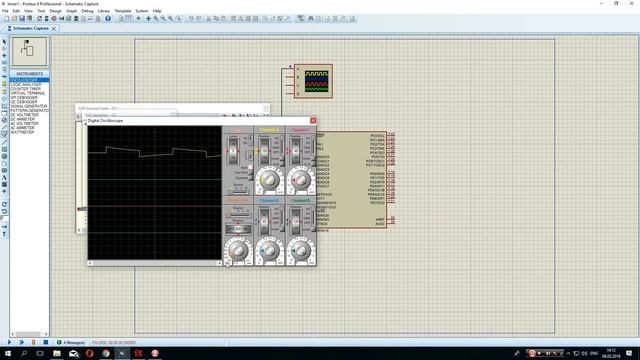This screenshot has height=360, width=640.
Task: Click the Home toolbar icon
Action: click(x=39, y=18)
